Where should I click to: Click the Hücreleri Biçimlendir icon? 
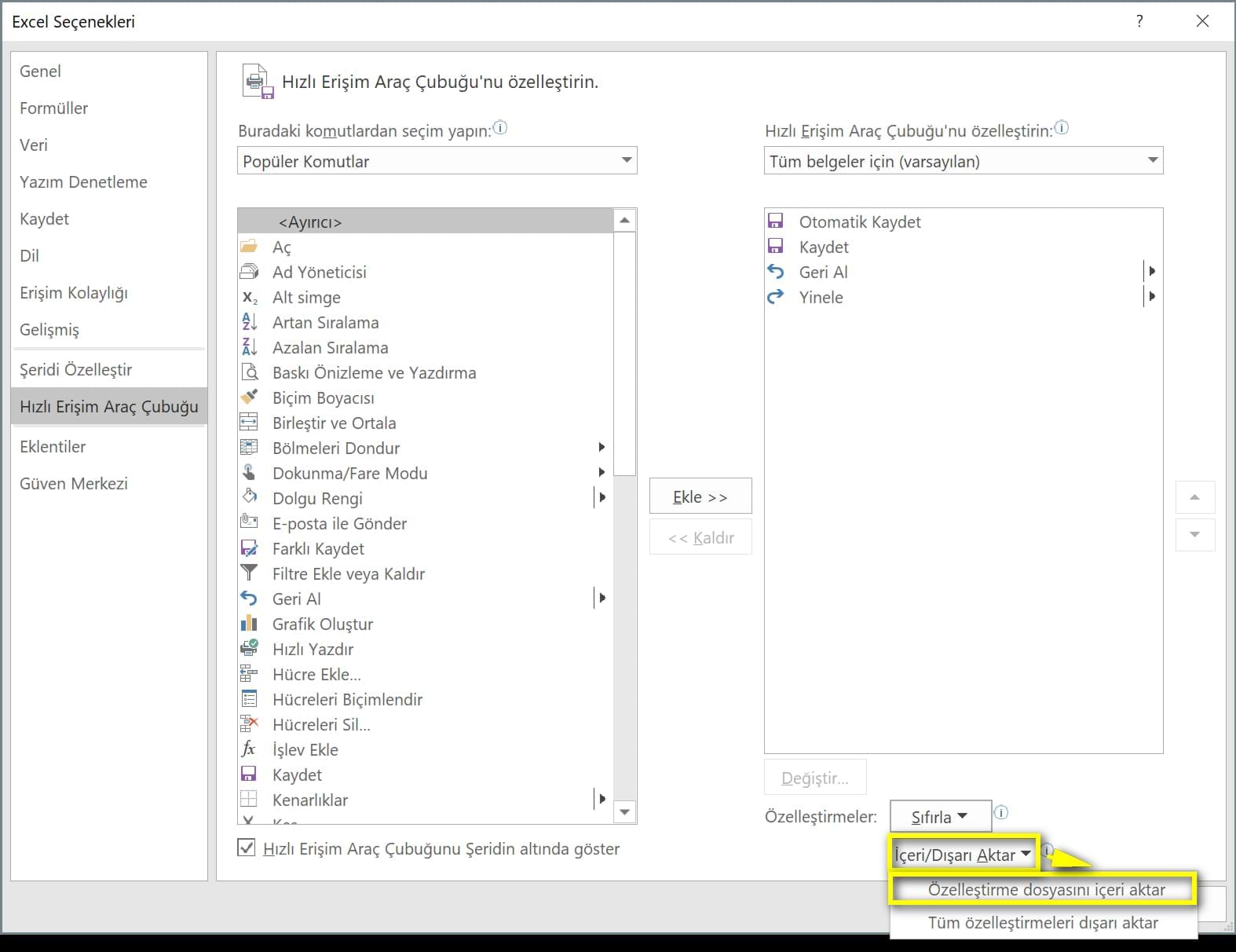(x=249, y=699)
